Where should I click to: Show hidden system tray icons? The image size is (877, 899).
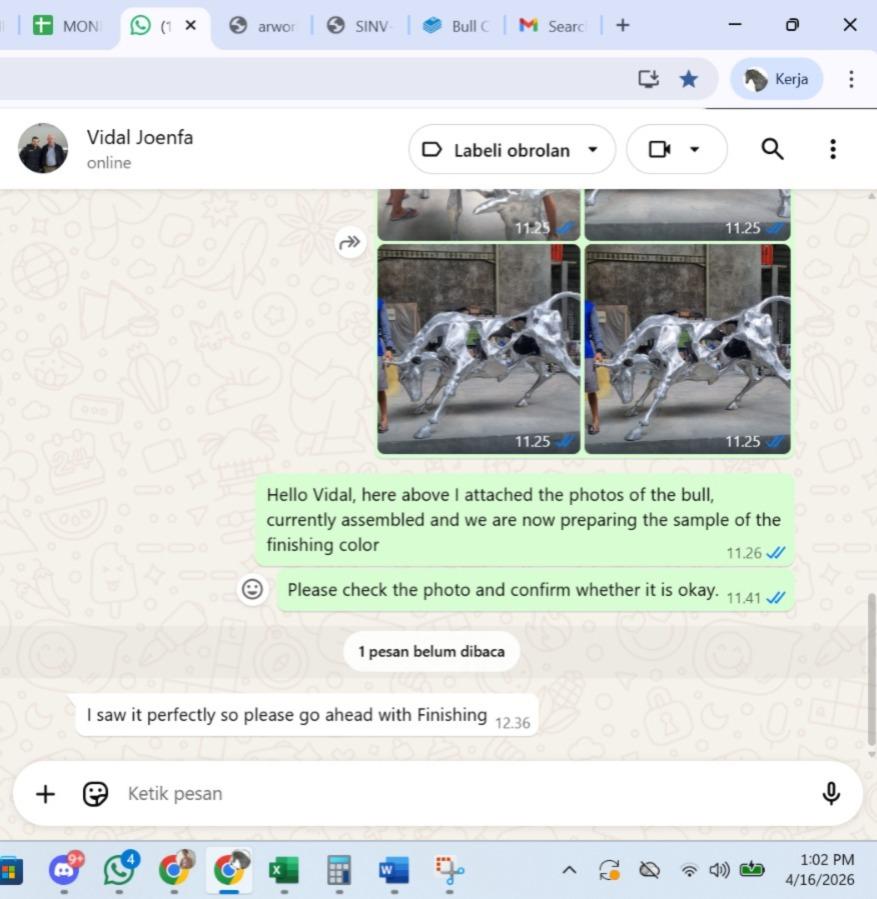569,870
